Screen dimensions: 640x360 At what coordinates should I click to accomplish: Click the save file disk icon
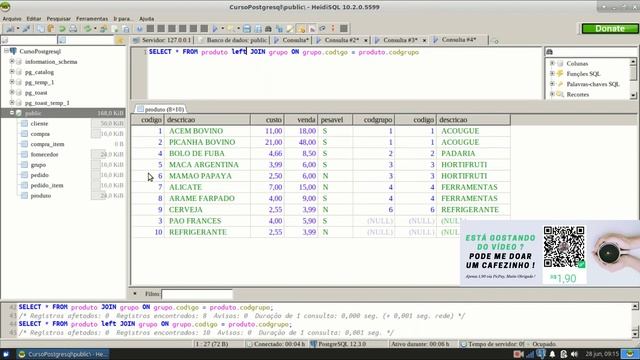coord(247,29)
